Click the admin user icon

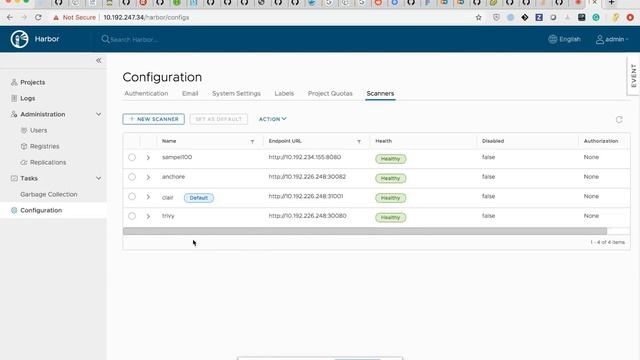[x=600, y=39]
